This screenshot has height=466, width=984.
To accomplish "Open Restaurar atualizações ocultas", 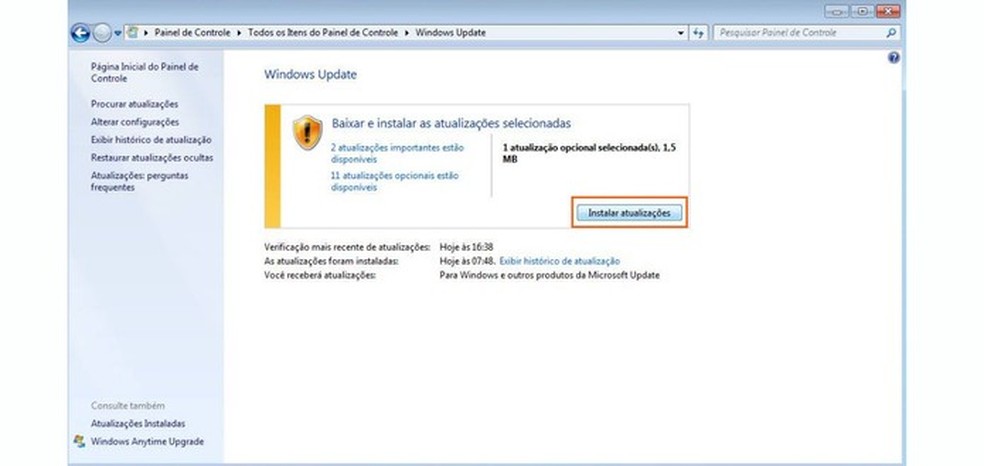I will click(152, 158).
